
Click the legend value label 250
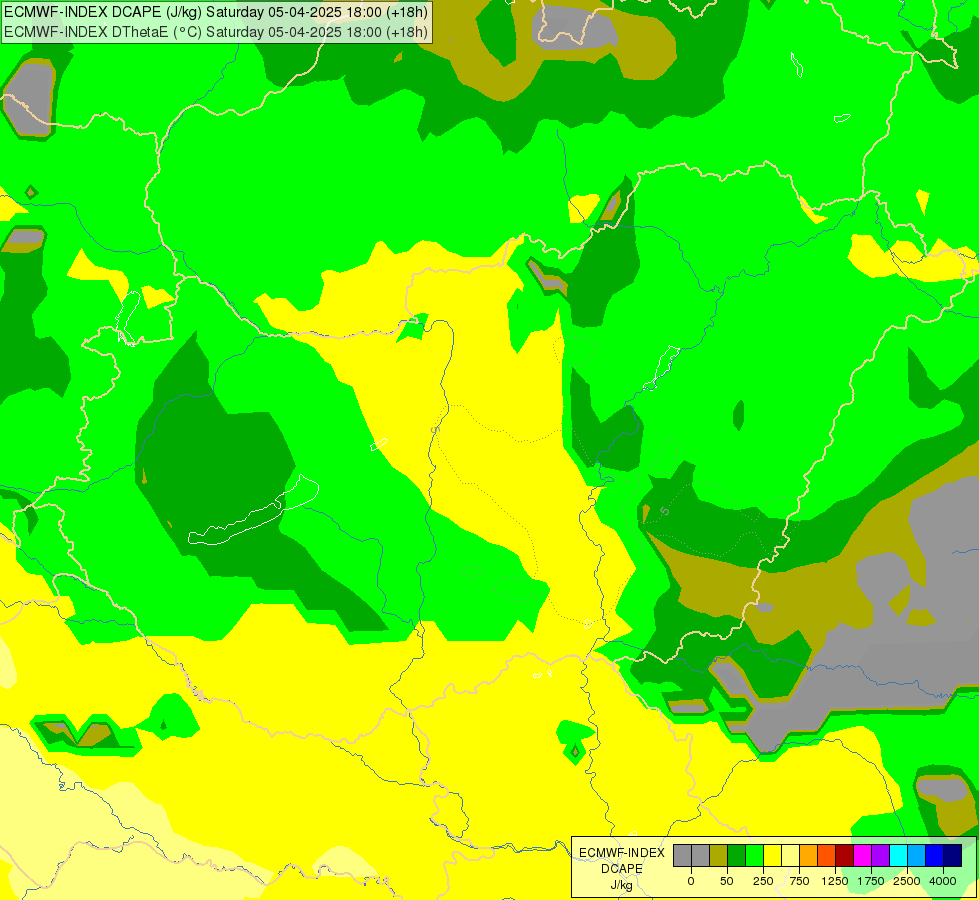[x=763, y=881]
